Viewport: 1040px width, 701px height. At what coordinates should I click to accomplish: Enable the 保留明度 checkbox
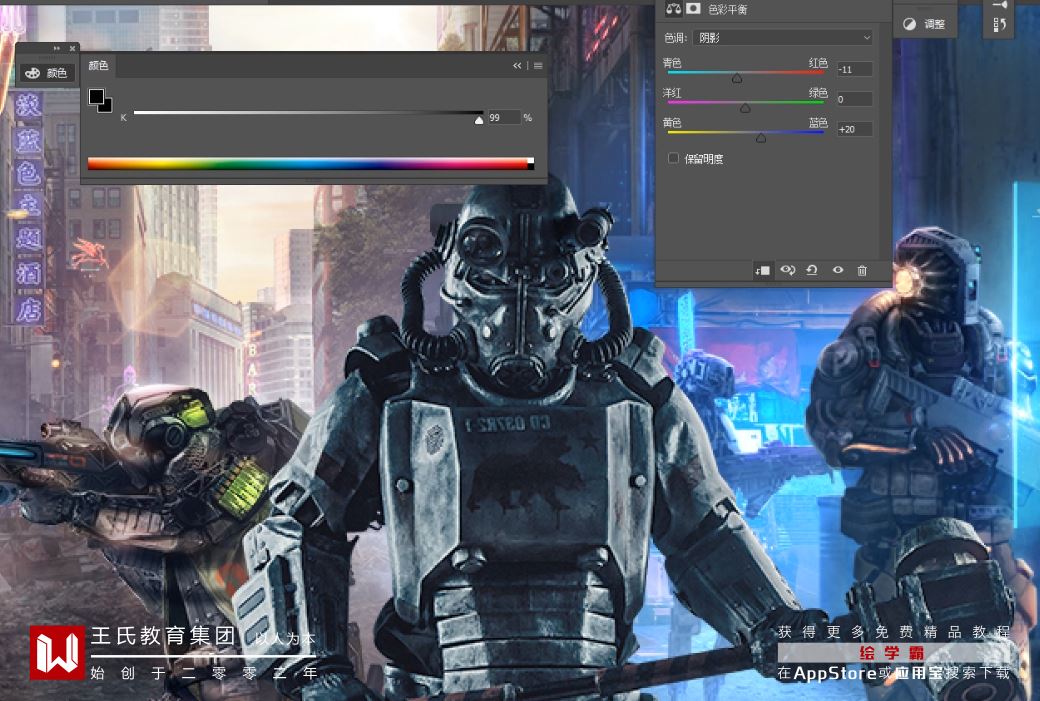pyautogui.click(x=673, y=158)
